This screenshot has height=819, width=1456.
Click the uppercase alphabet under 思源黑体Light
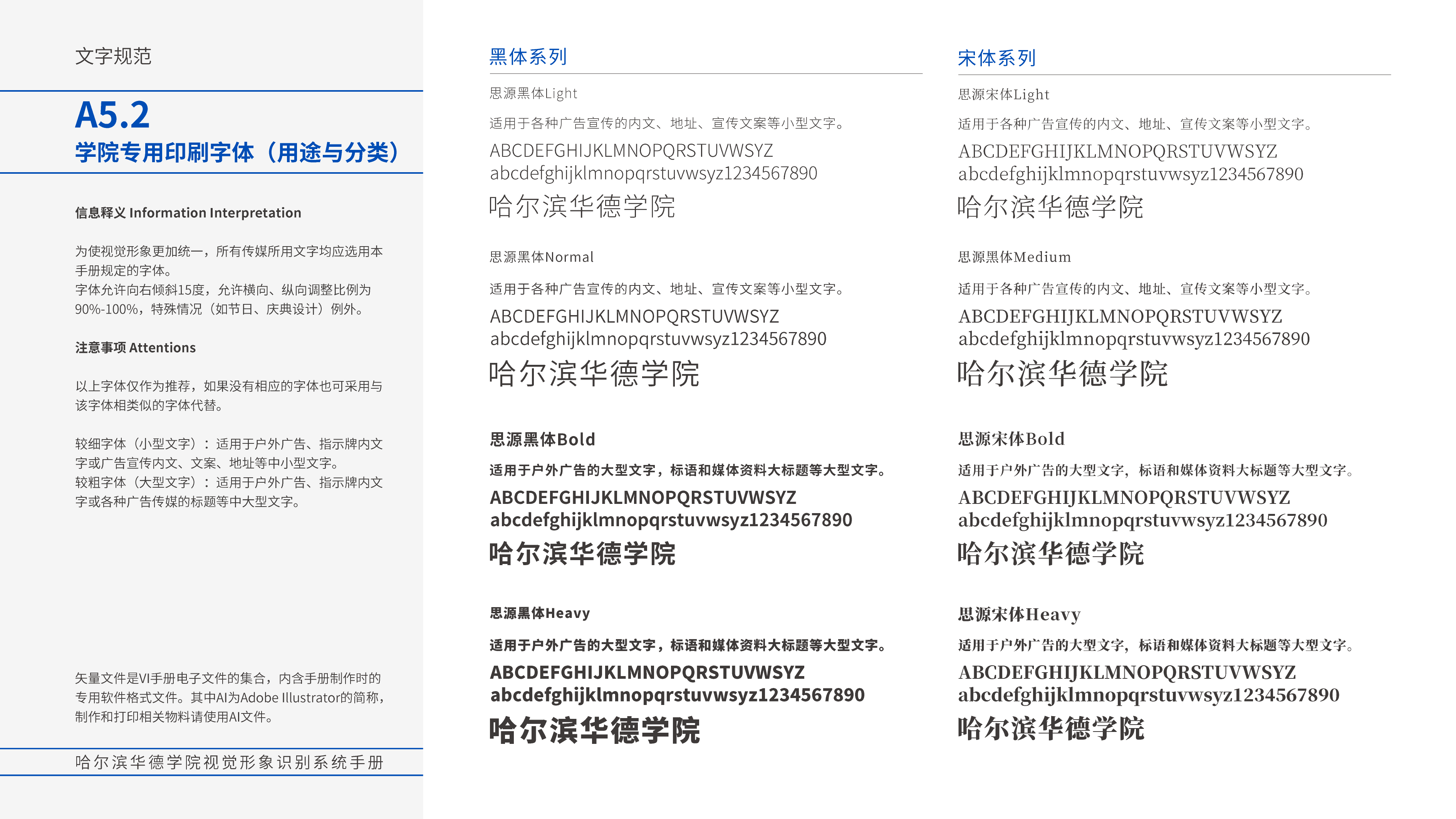631,151
